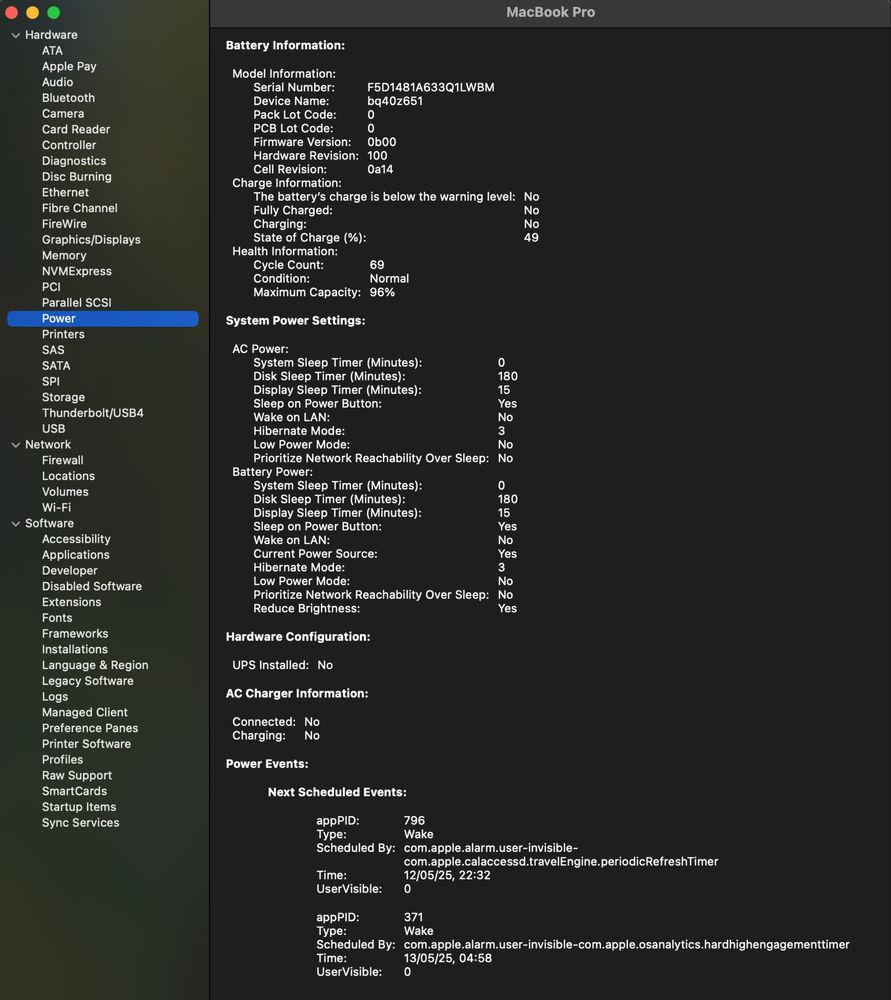891x1000 pixels.
Task: Select Fibre Channel entry
Action: pyautogui.click(x=80, y=208)
